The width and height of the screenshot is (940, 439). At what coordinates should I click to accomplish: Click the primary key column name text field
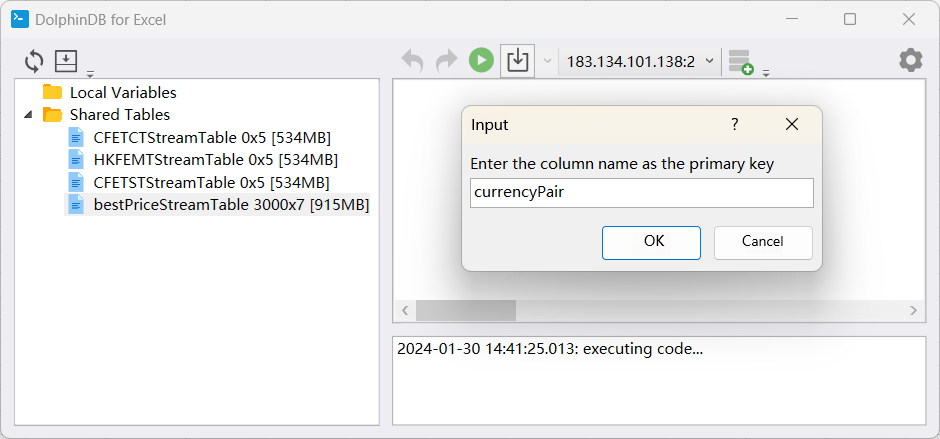641,193
